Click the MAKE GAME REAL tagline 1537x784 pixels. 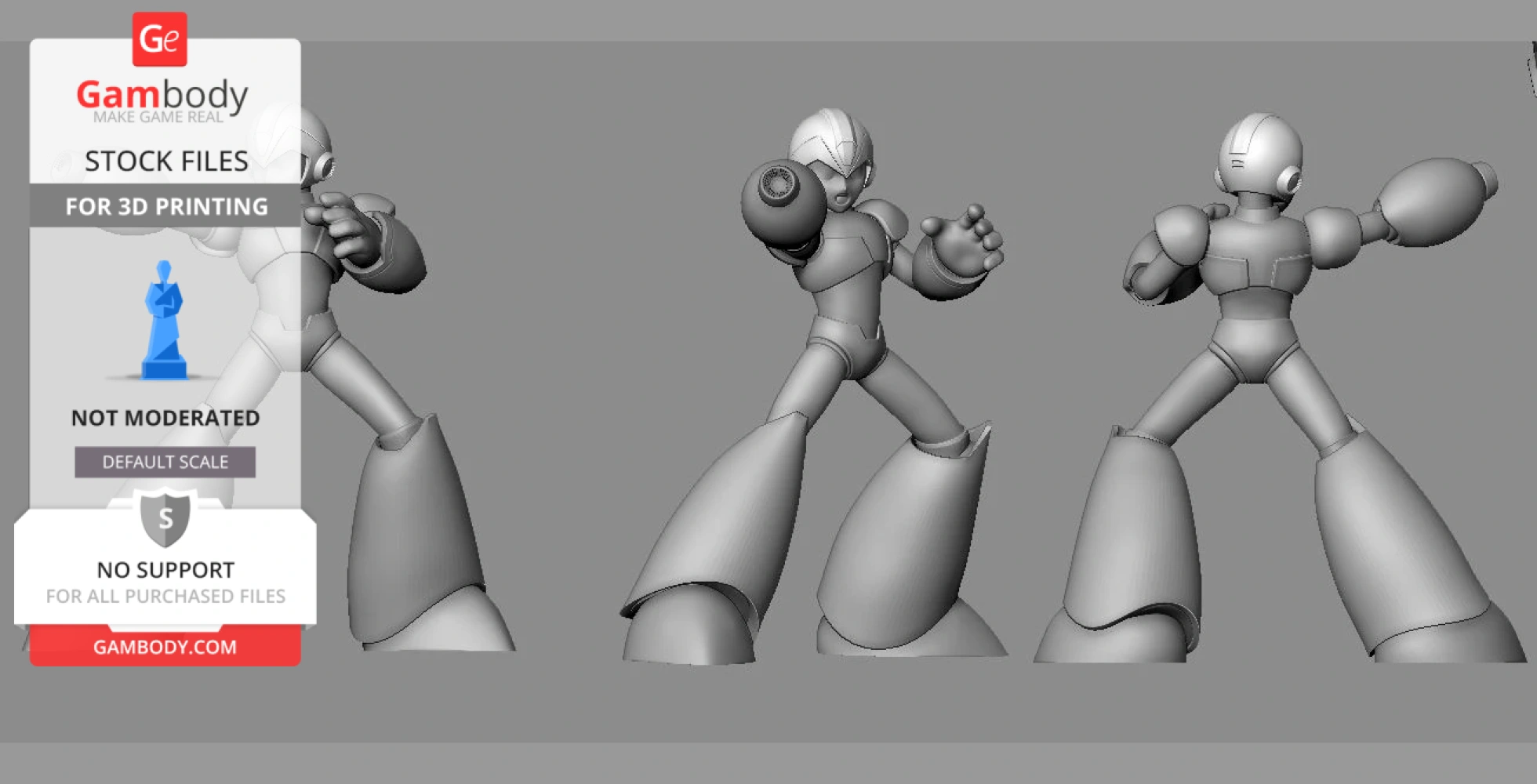click(x=158, y=118)
